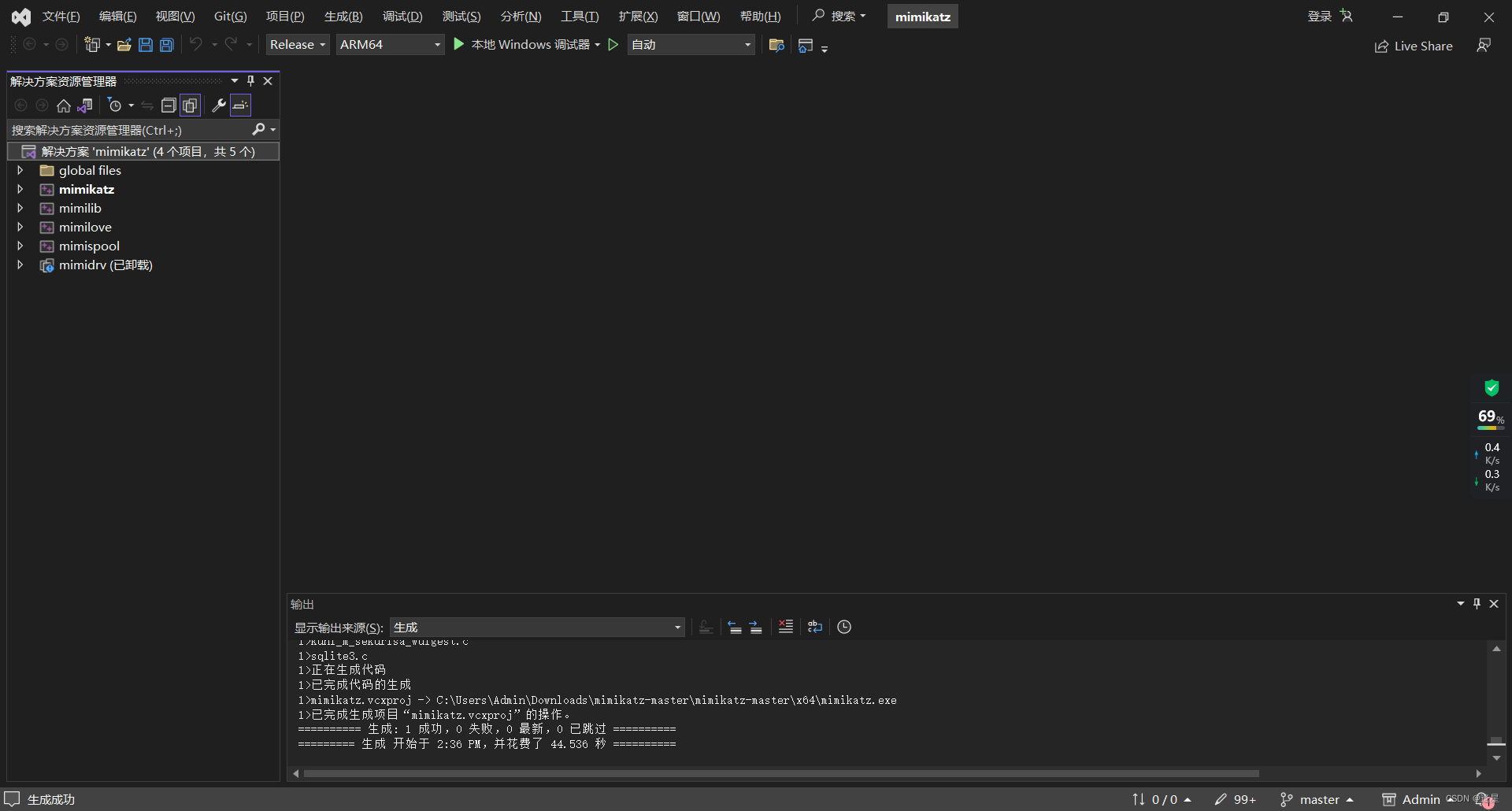Click the Home icon in Solution Explorer toolbar
1512x811 pixels.
[64, 106]
